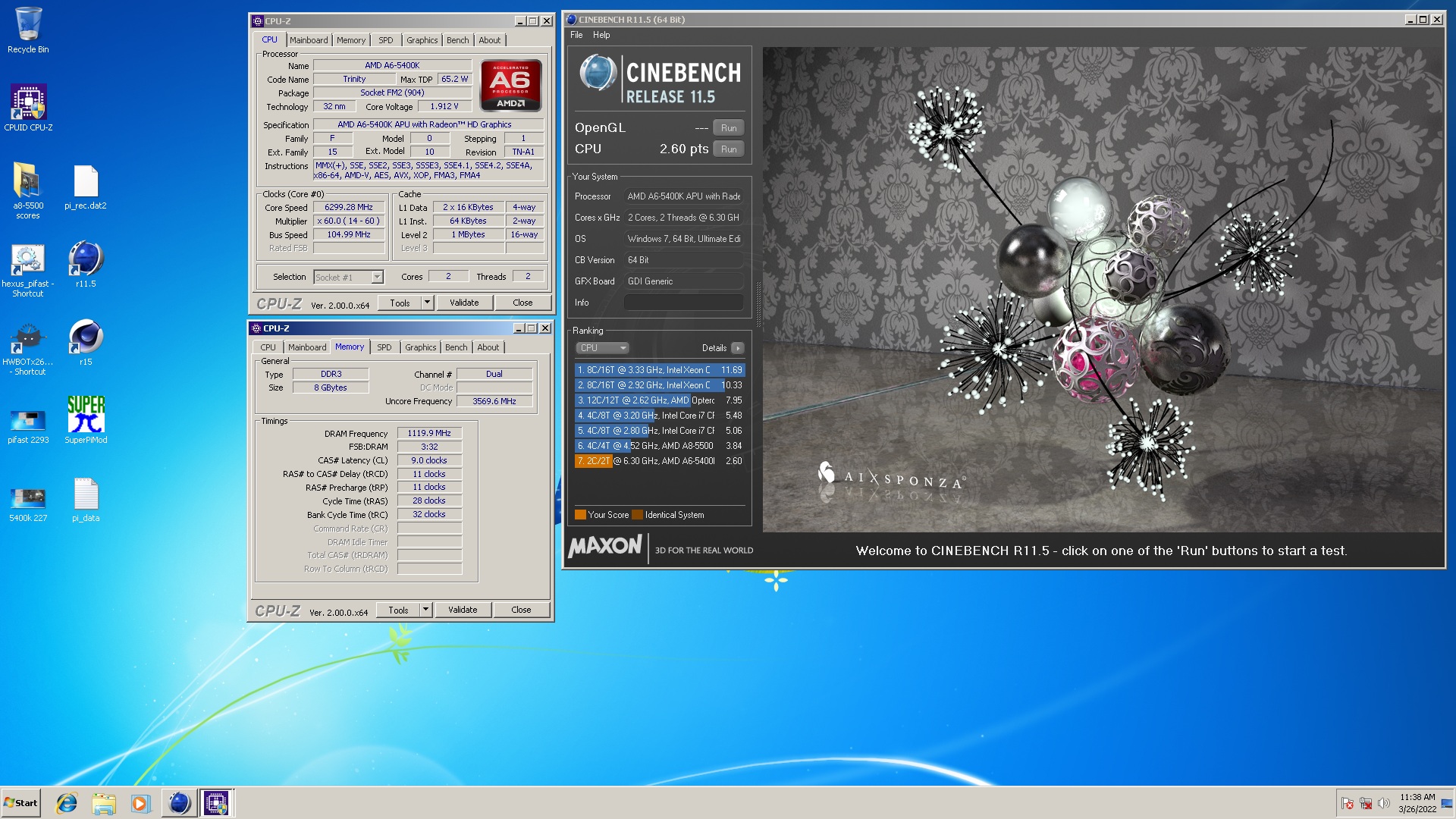Open the File menu in Cinebench
This screenshot has width=1456, height=819.
click(x=576, y=35)
